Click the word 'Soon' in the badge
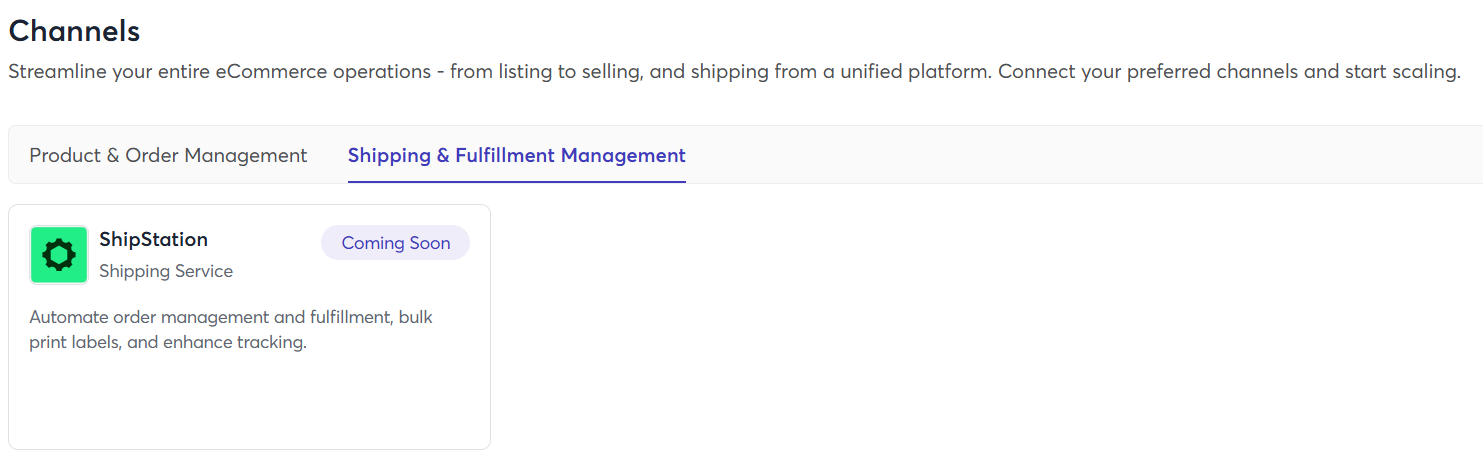 tap(429, 243)
